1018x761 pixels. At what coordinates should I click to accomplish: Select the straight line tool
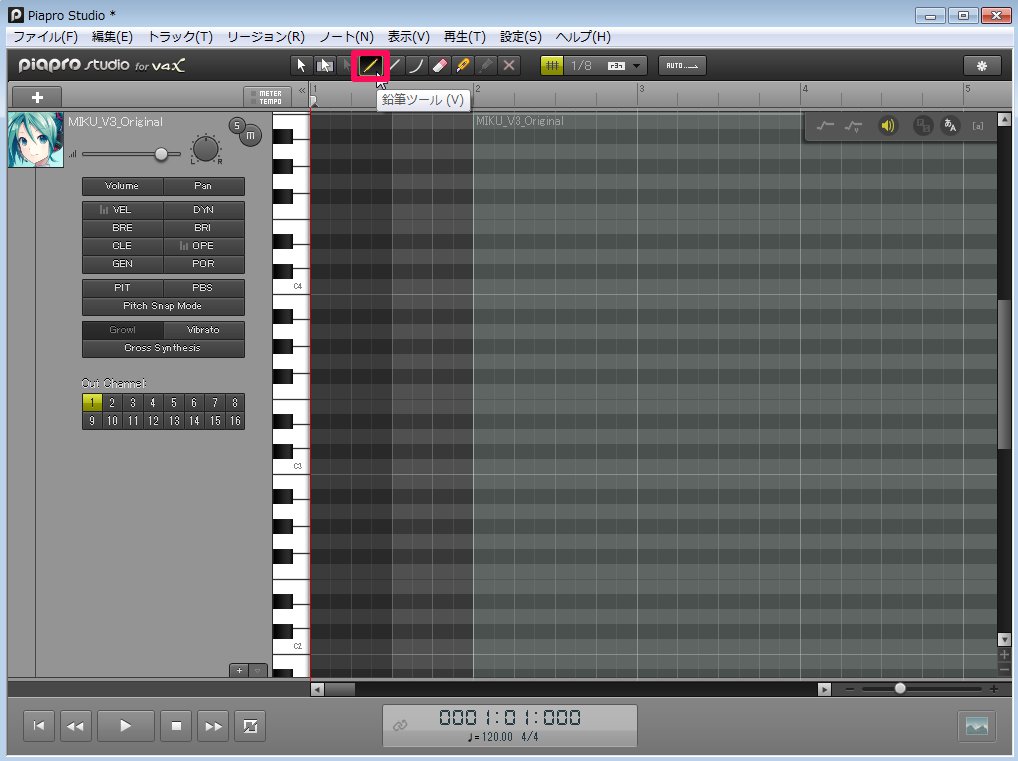click(x=393, y=66)
